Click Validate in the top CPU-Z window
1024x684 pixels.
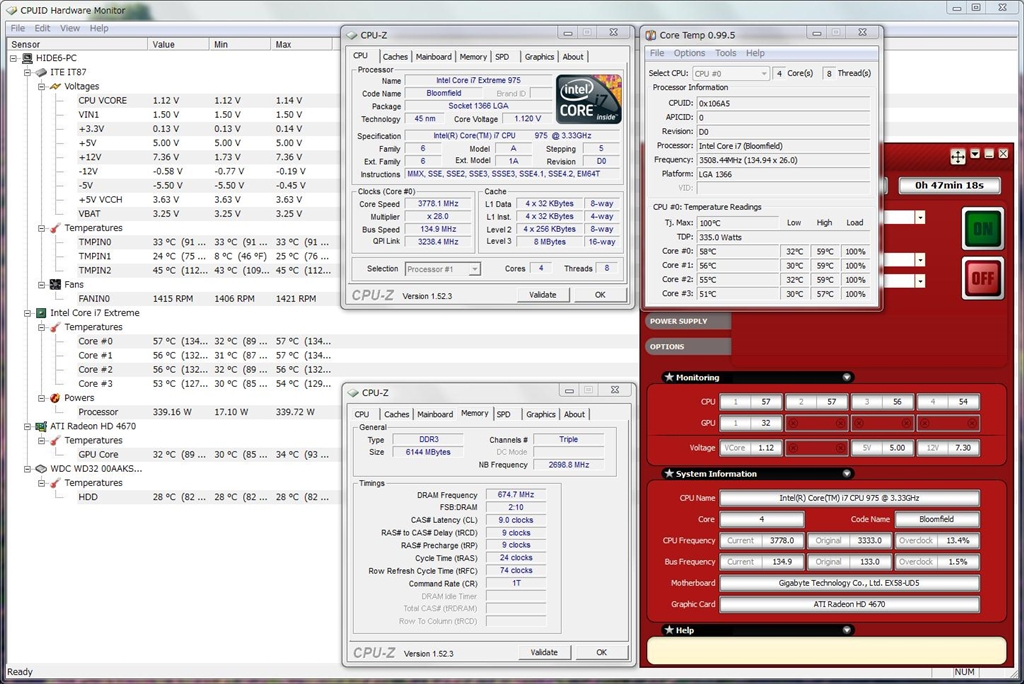[543, 295]
